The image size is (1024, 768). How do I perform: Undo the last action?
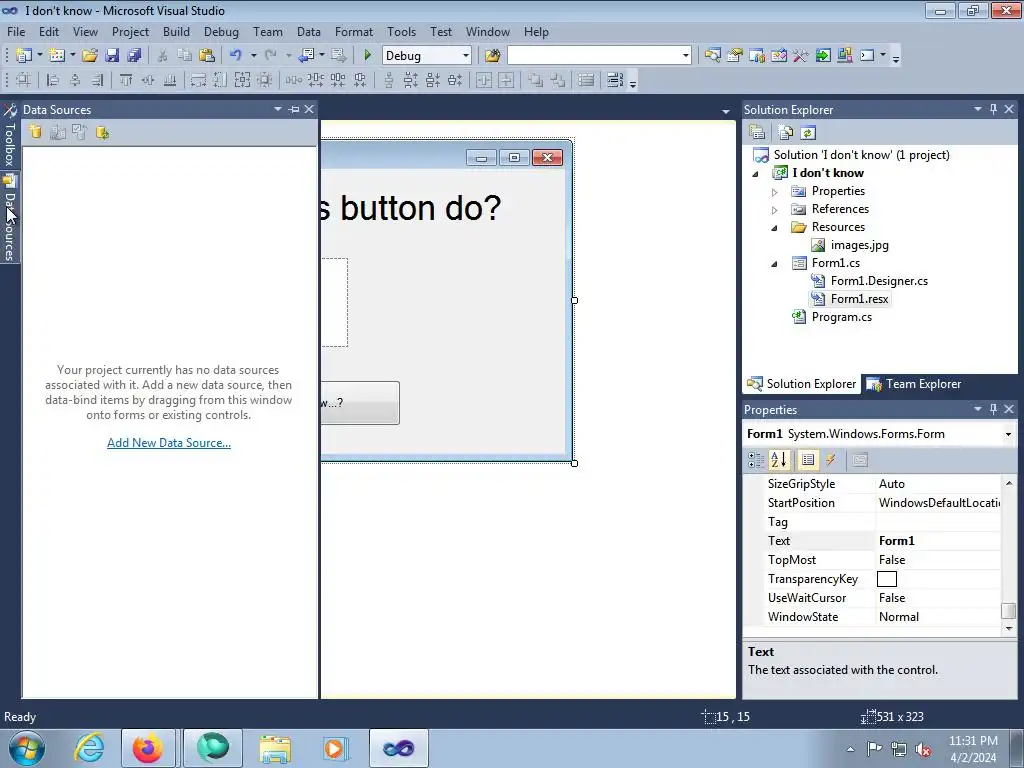coord(236,56)
